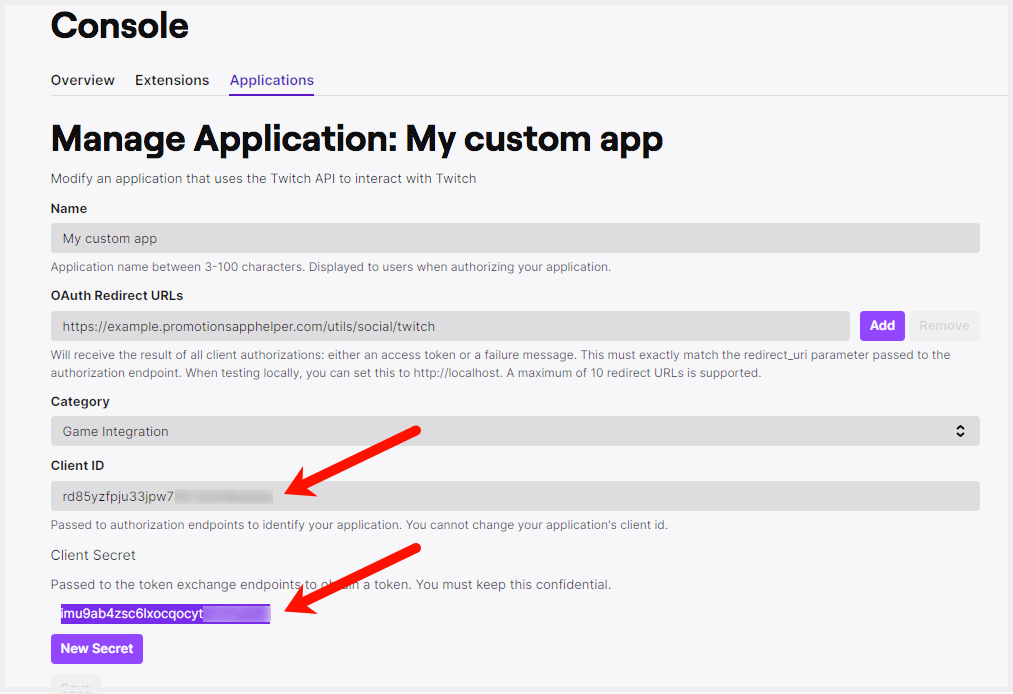Open the Category dropdown

pyautogui.click(x=515, y=431)
